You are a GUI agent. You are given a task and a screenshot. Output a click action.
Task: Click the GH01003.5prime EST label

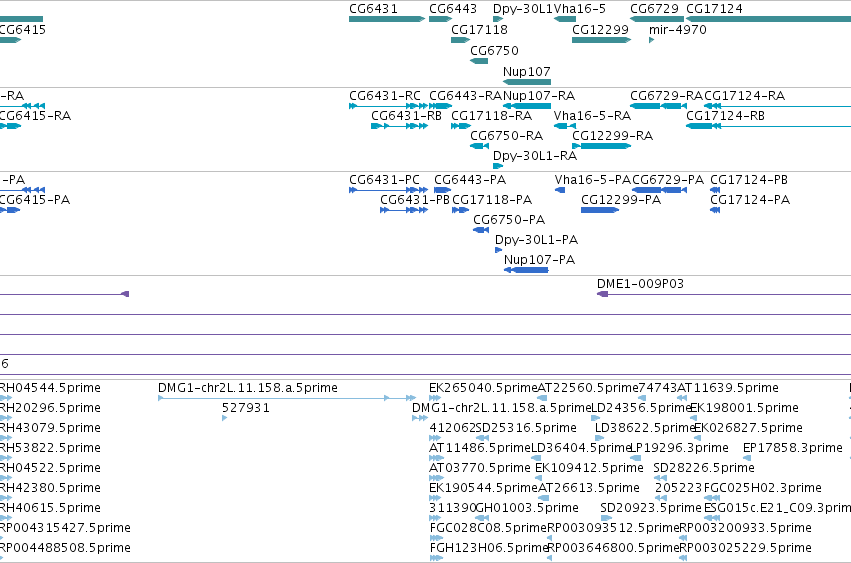[x=527, y=508]
